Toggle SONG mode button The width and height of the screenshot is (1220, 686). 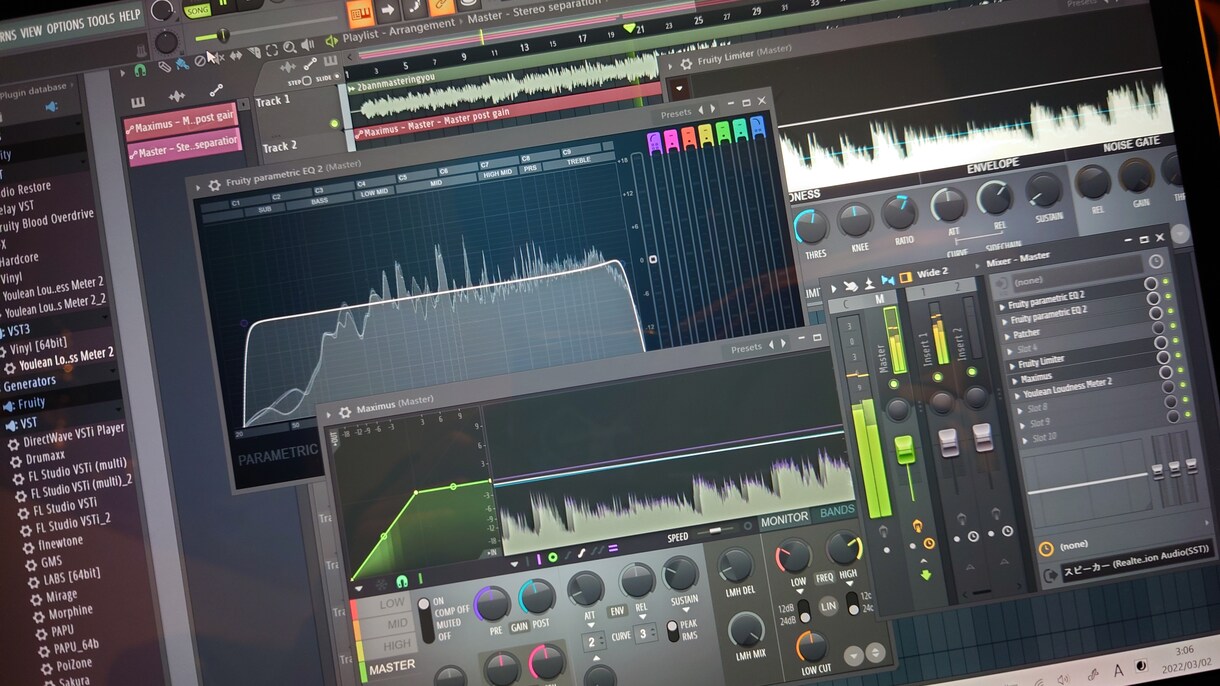[x=197, y=9]
